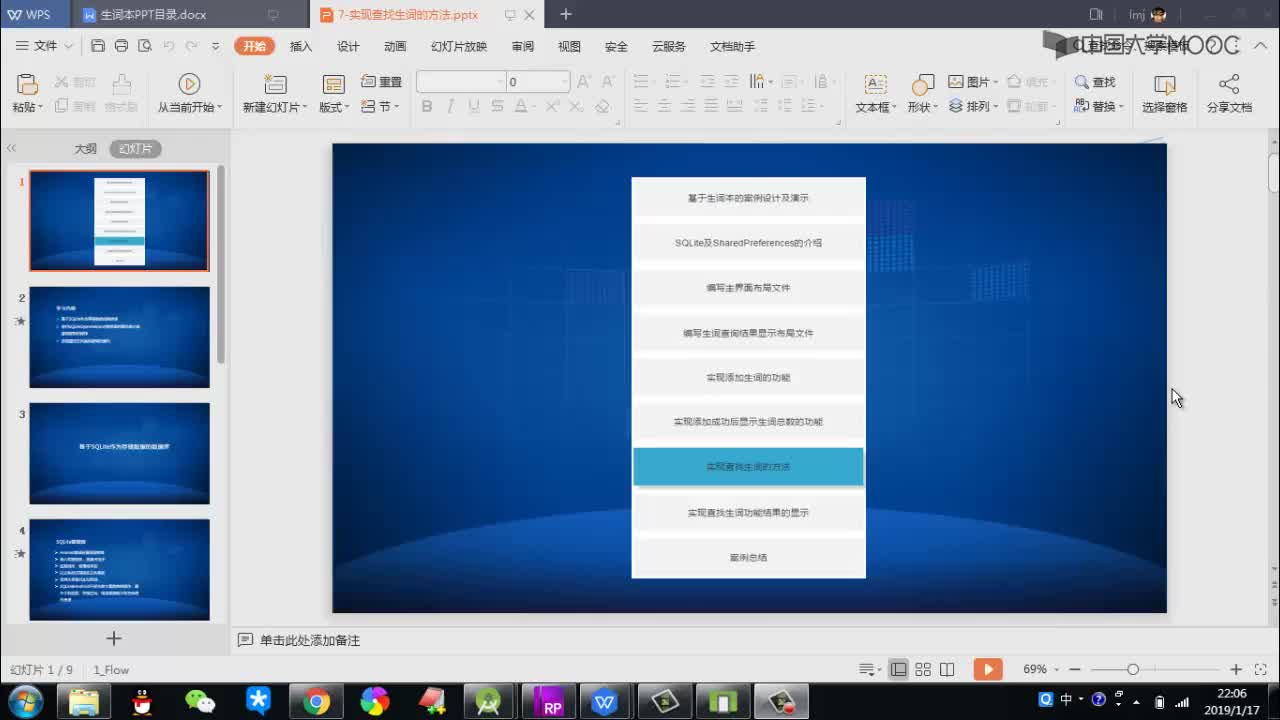Click the Clear Formatting eraser icon

pyautogui.click(x=602, y=106)
